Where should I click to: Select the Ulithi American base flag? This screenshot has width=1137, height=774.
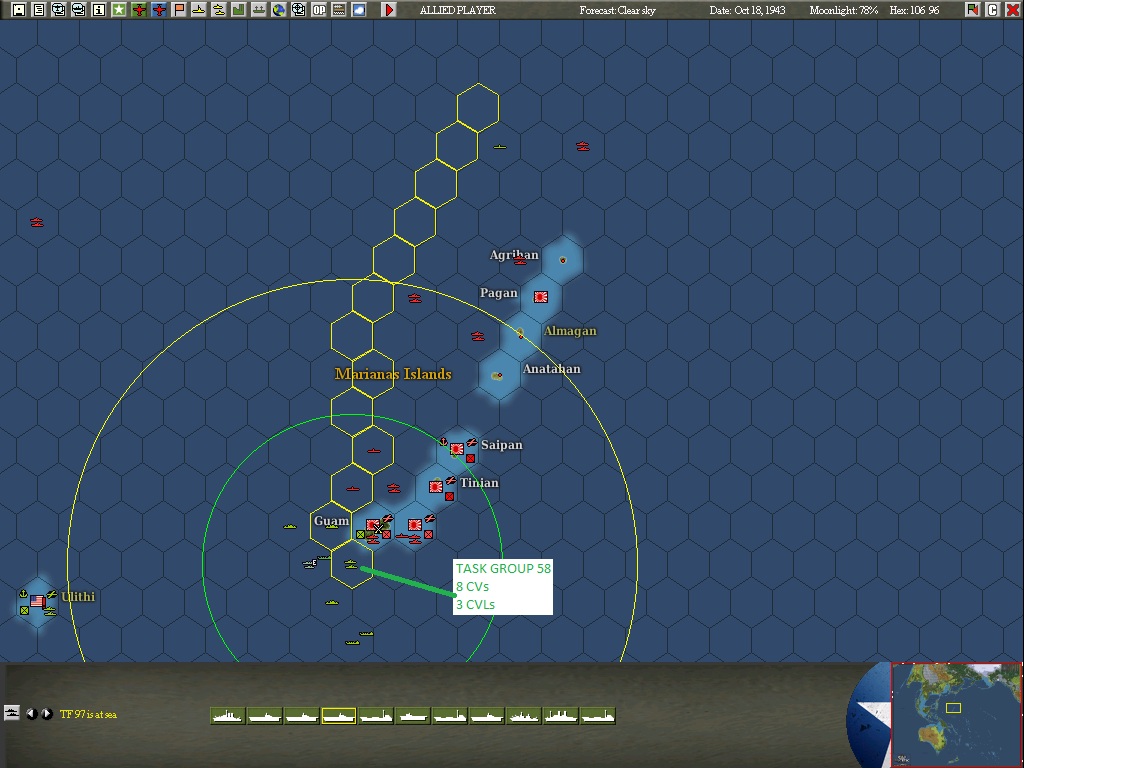pos(38,601)
